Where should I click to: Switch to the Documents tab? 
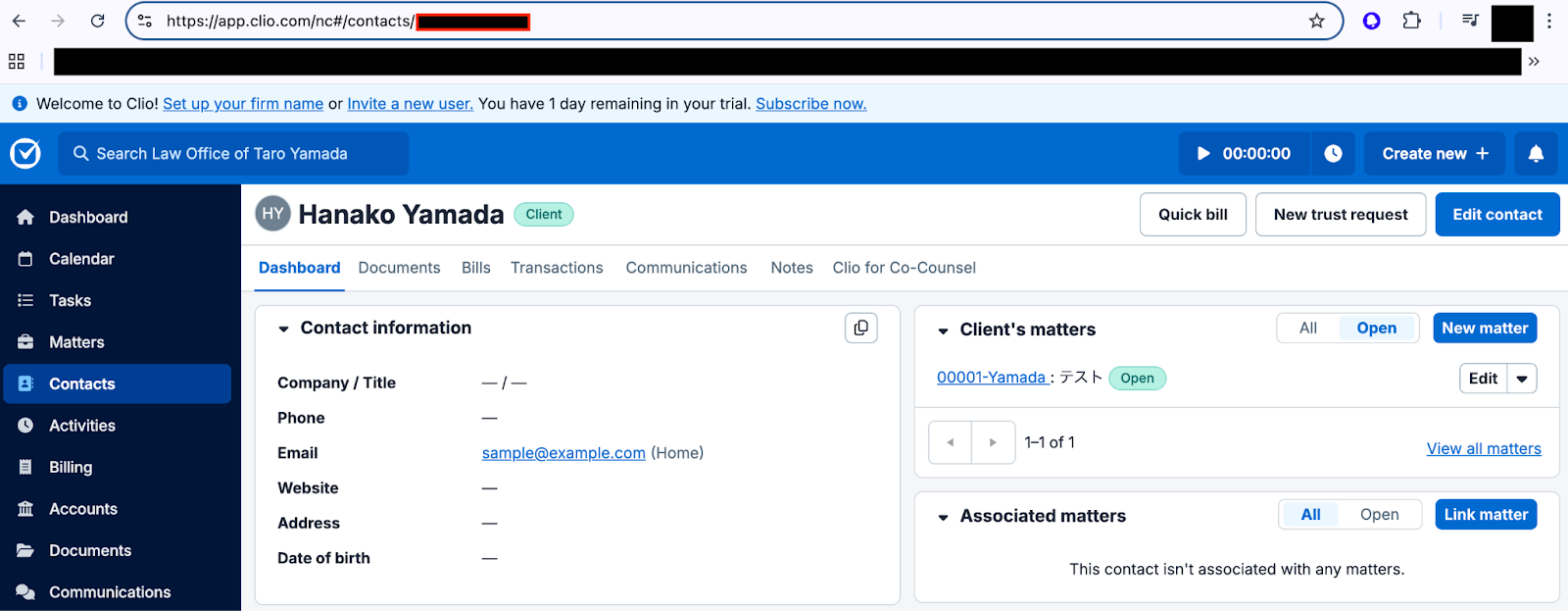point(399,268)
